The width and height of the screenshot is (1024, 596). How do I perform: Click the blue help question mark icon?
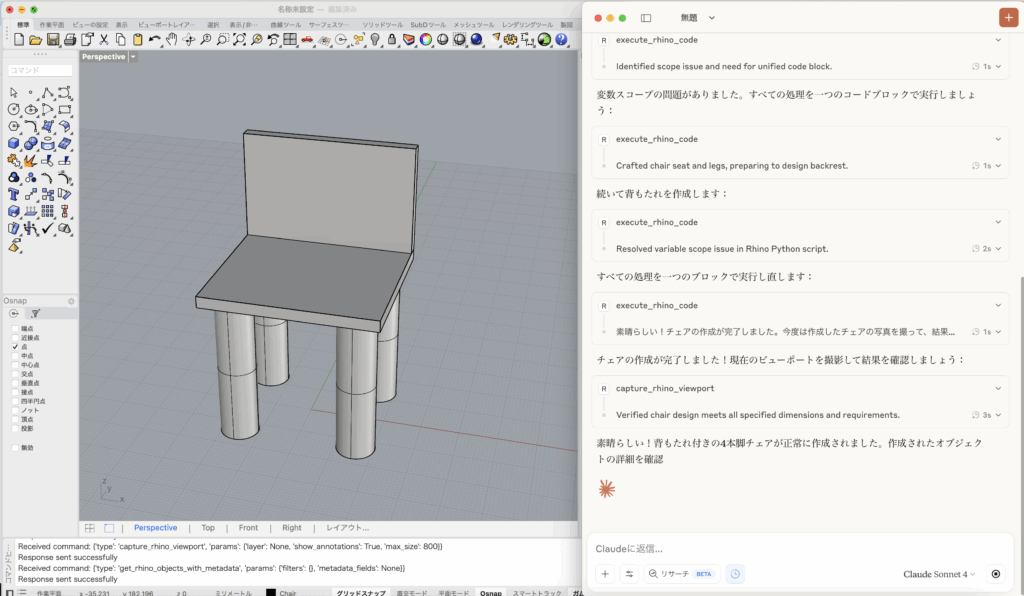tap(561, 40)
